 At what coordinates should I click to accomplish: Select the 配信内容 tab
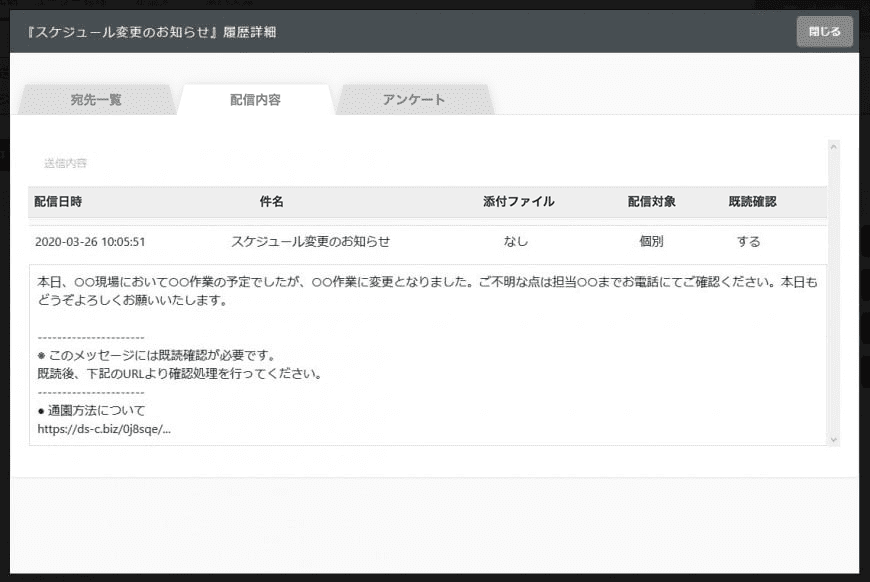[x=256, y=100]
